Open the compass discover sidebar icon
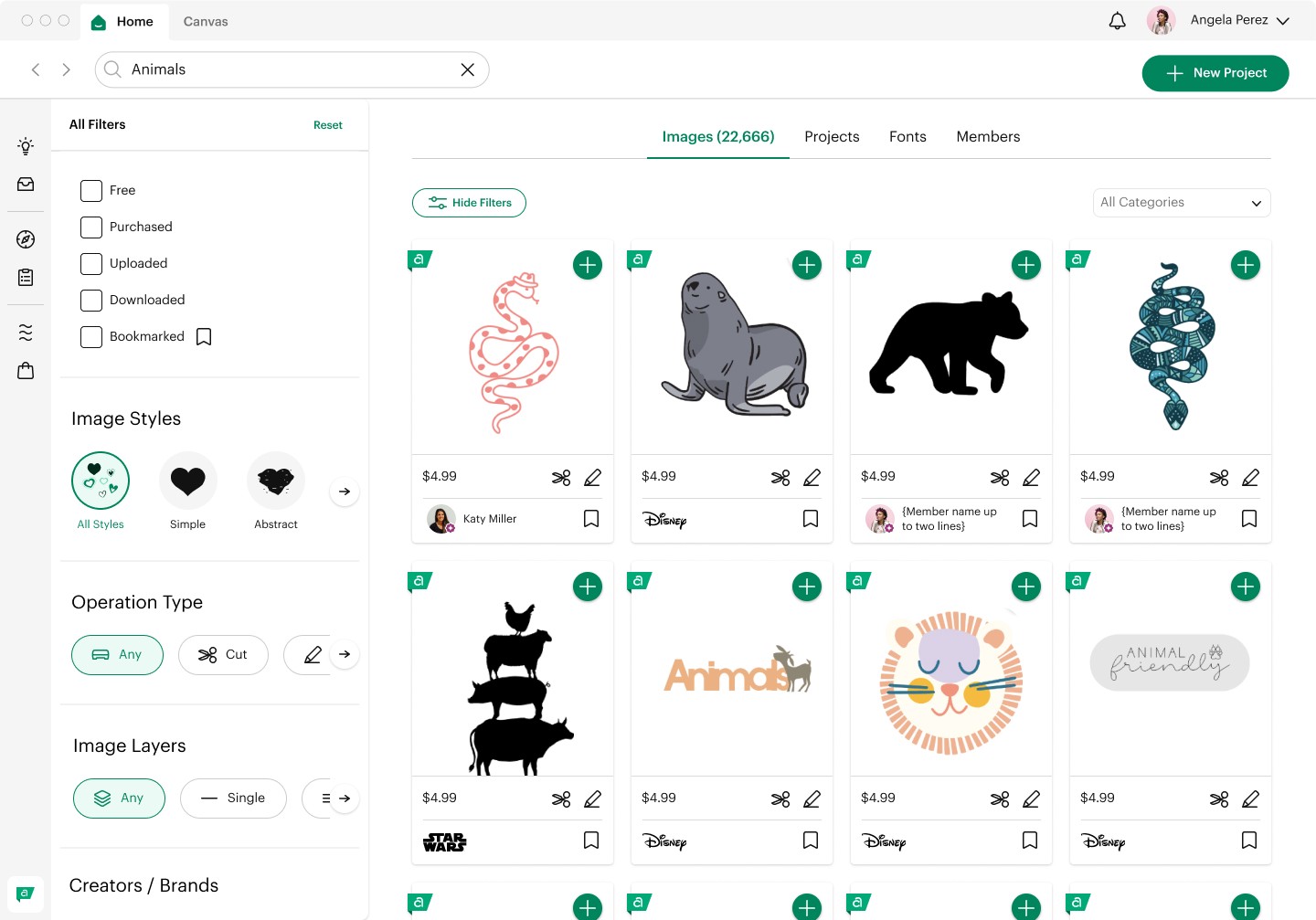The width and height of the screenshot is (1316, 920). [x=26, y=239]
